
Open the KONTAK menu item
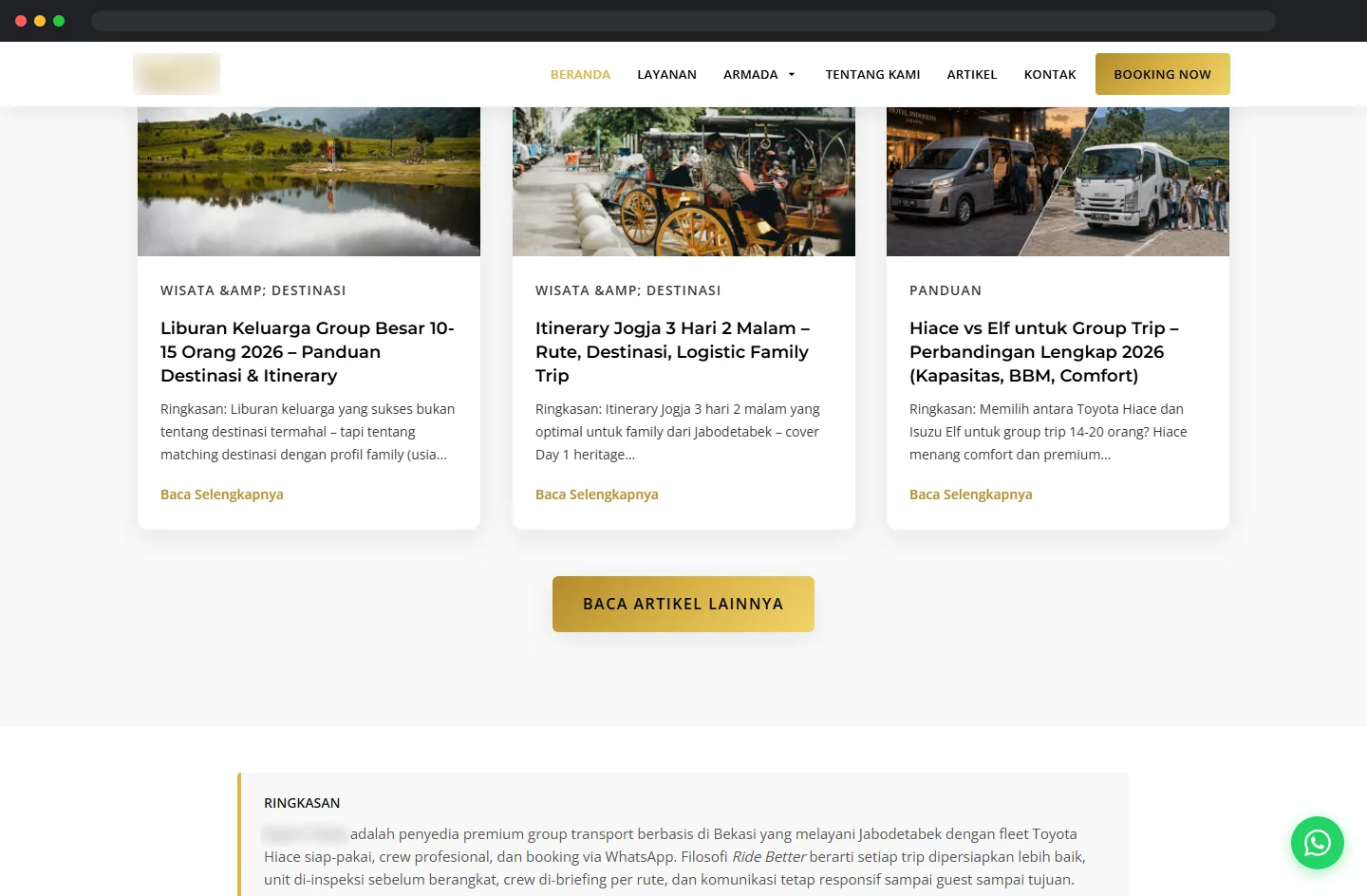pos(1050,74)
